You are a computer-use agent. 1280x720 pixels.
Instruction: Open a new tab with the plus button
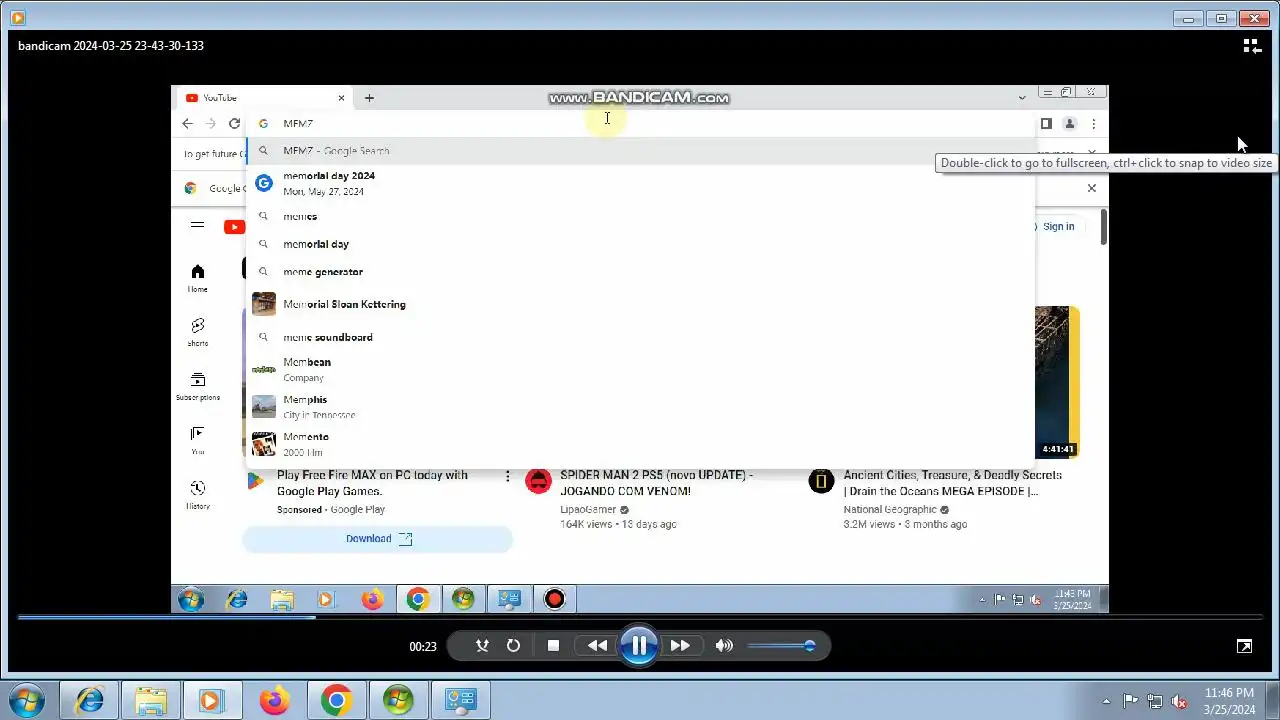point(369,98)
